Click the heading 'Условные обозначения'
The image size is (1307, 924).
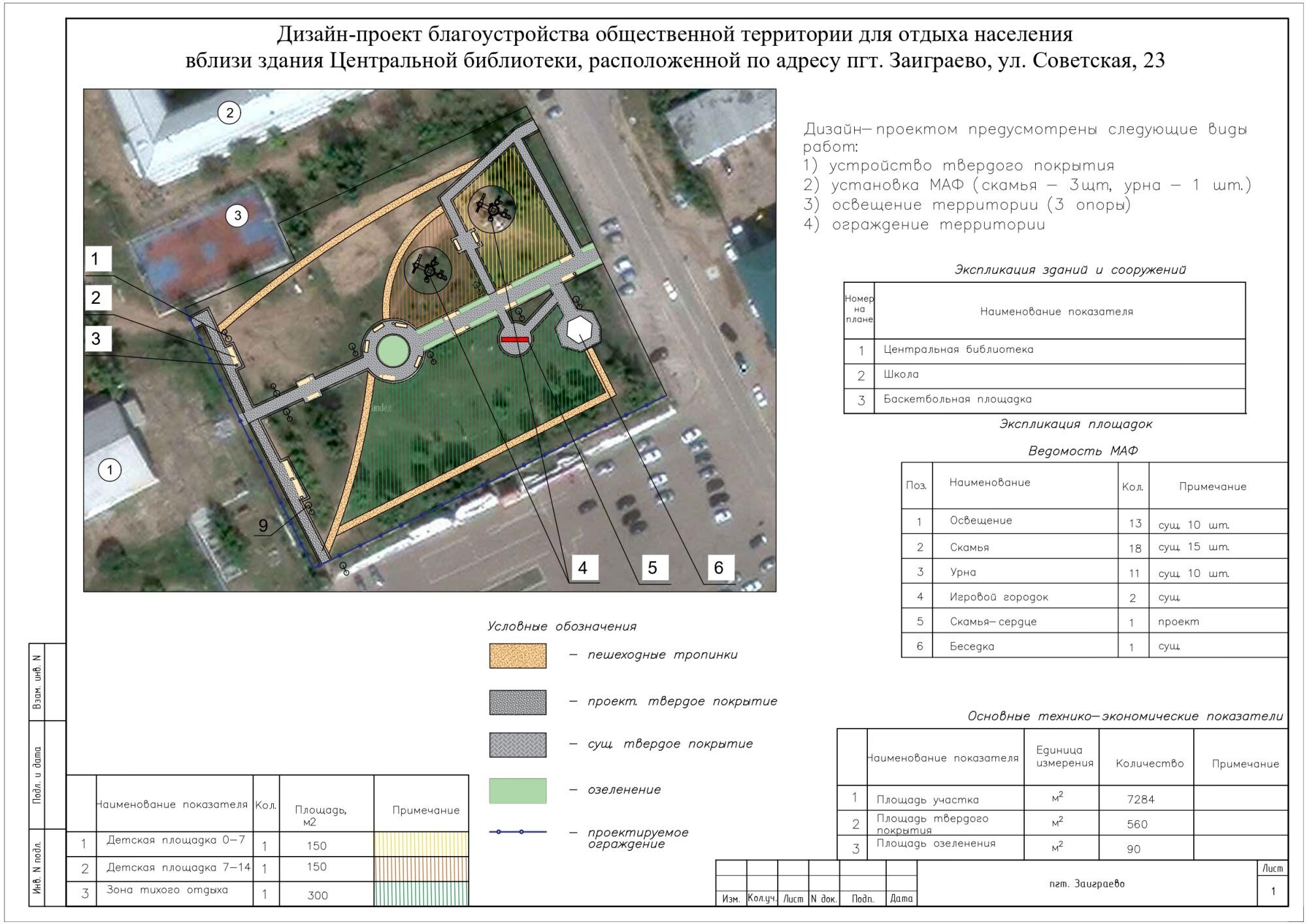562,626
